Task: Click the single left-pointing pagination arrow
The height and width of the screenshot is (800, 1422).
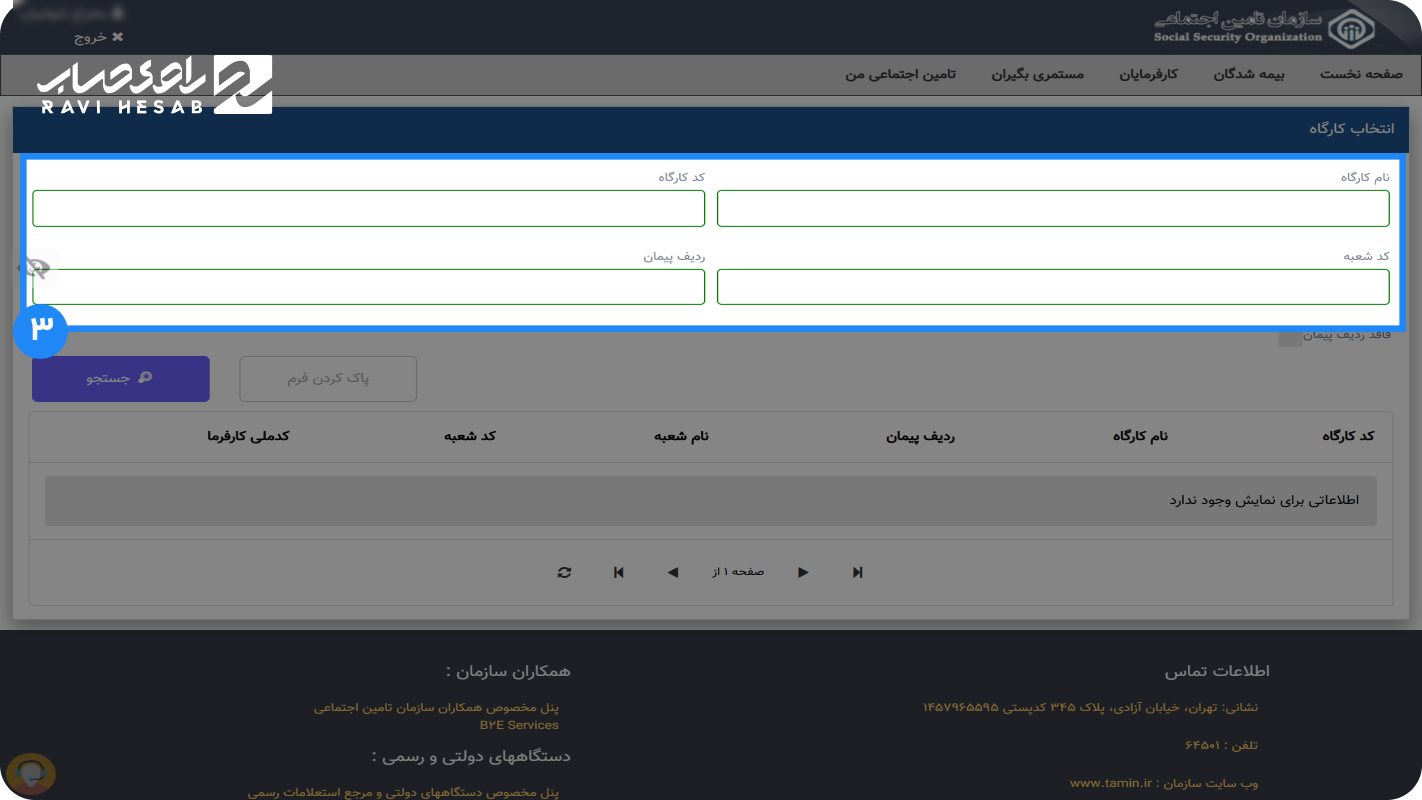Action: tap(673, 572)
